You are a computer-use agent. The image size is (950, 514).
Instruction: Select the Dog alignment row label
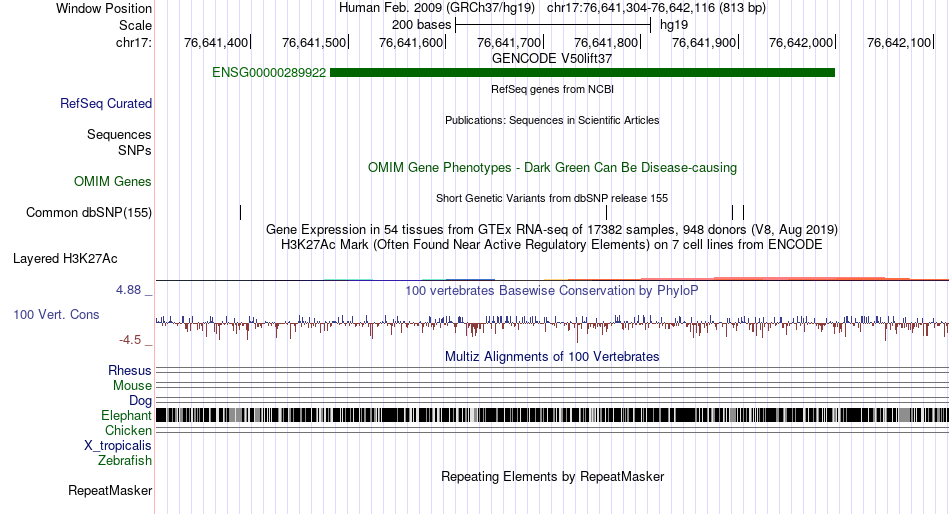[x=141, y=401]
